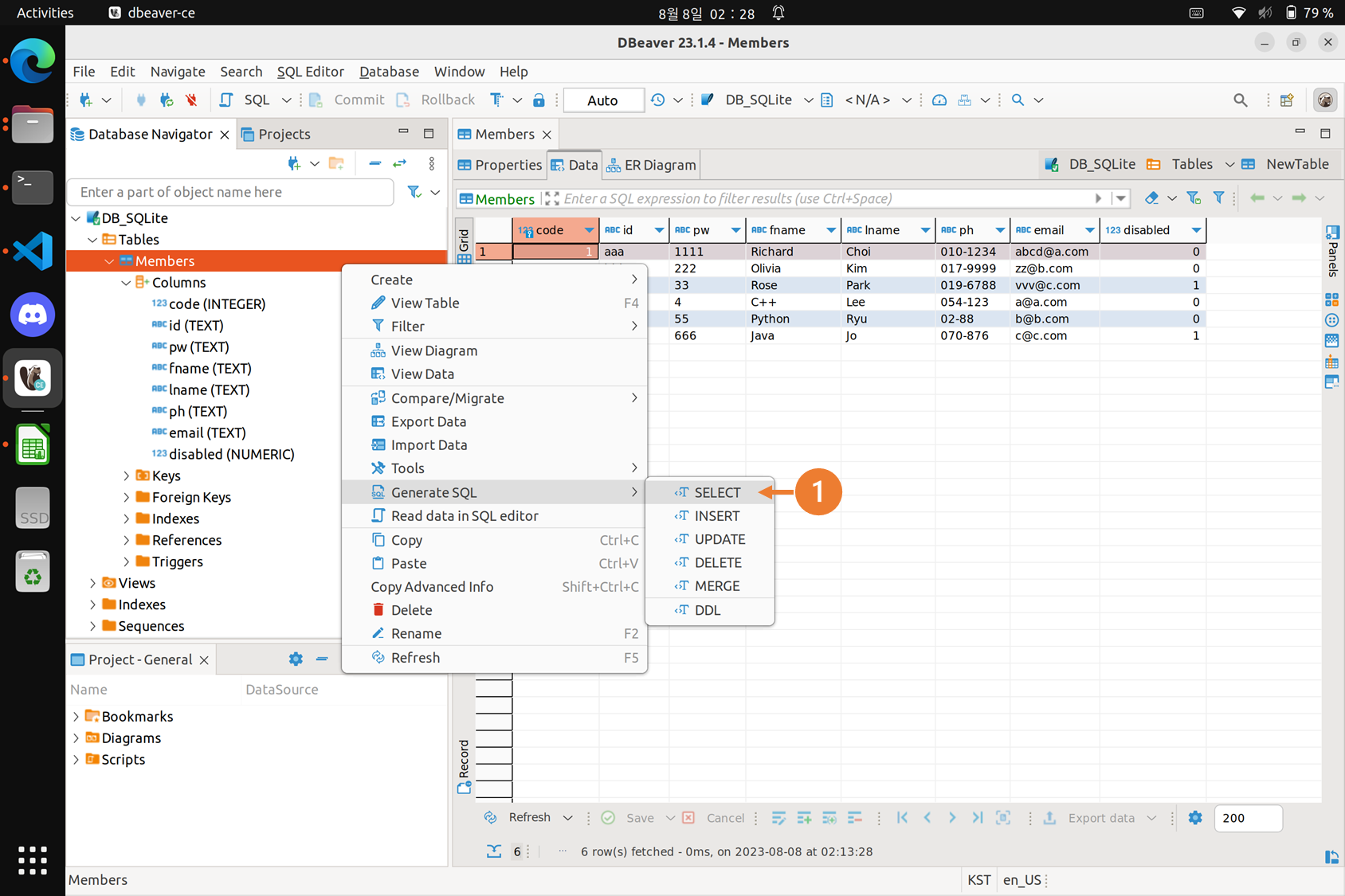Click the Project General settings gear

coord(296,659)
